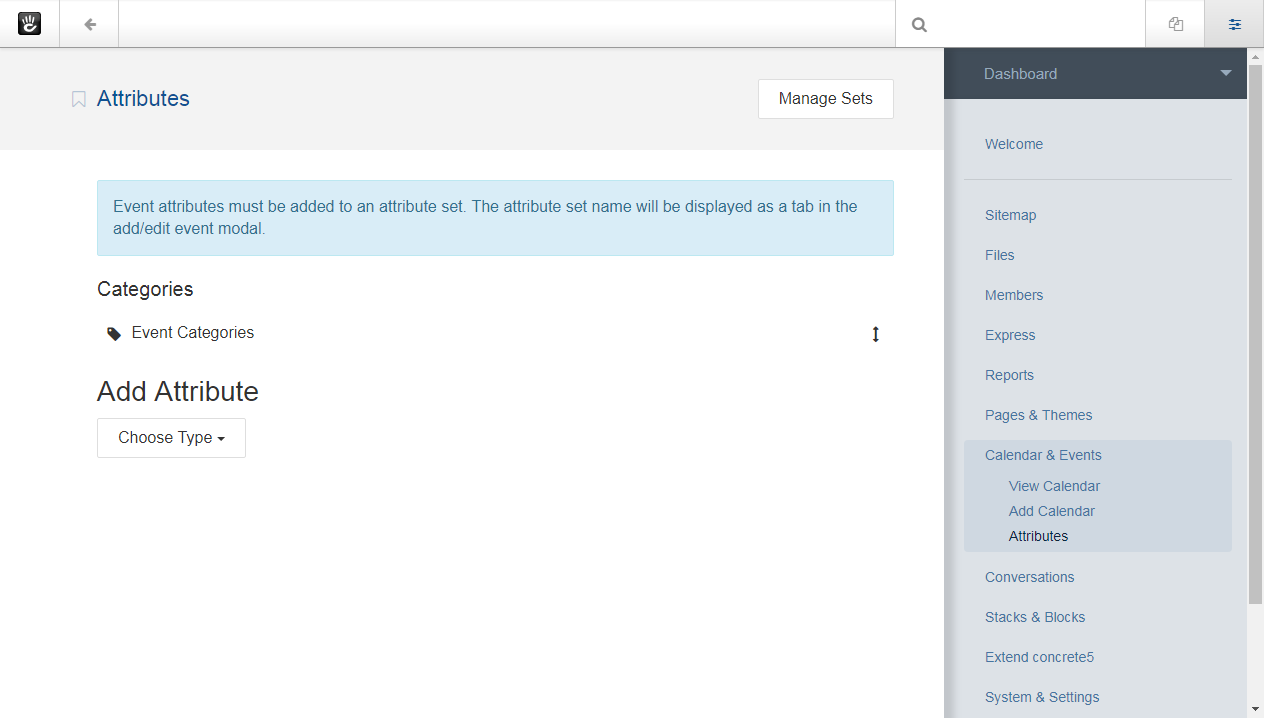The image size is (1264, 718).
Task: Select View Calendar in the sidebar
Action: click(1053, 486)
